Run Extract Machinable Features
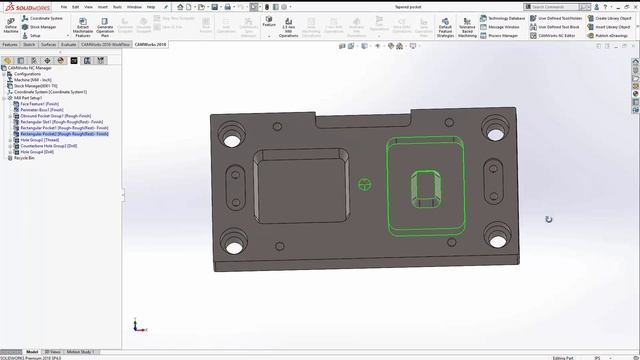640x360 pixels. [83, 27]
